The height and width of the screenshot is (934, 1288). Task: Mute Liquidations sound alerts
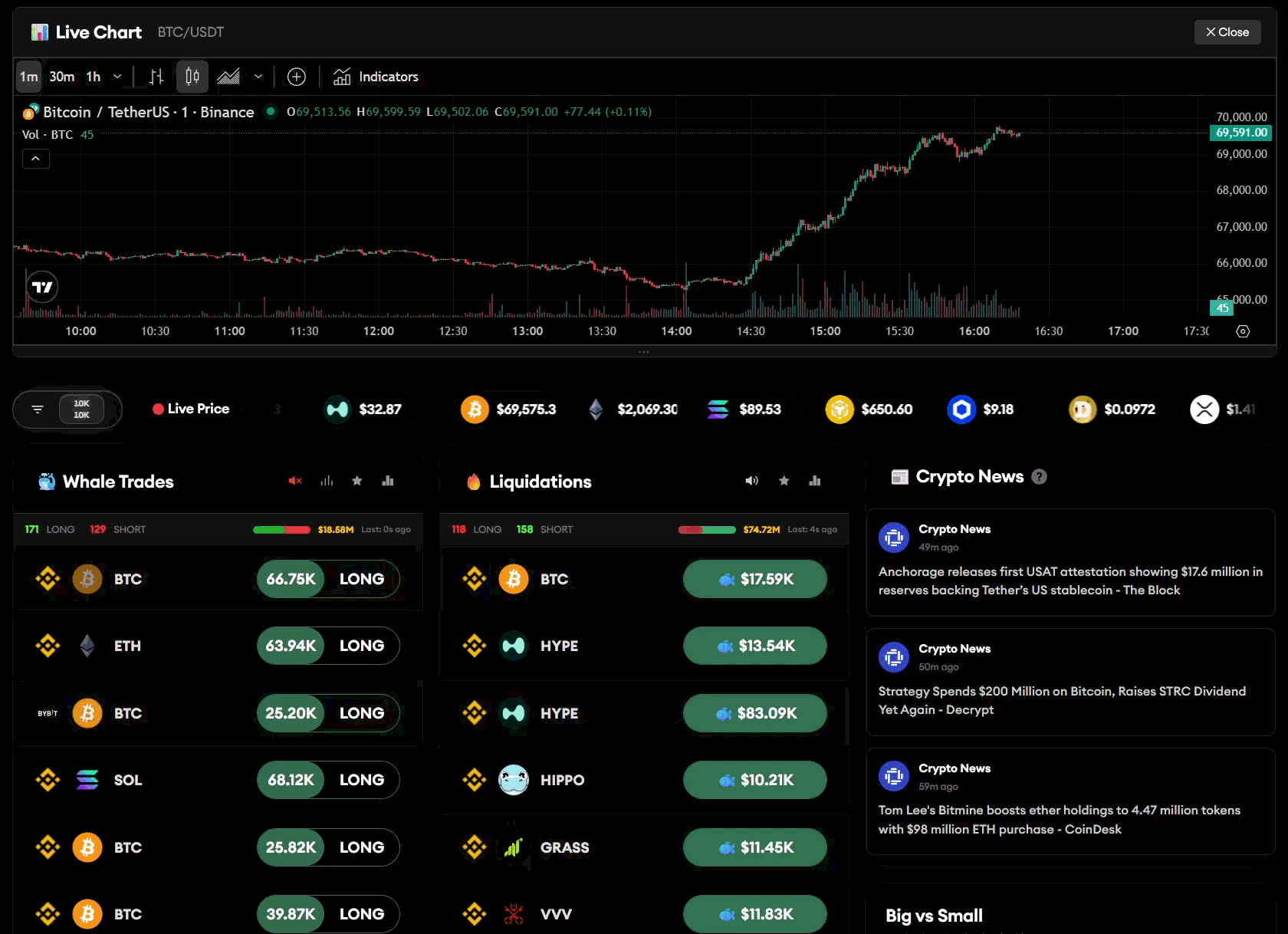[751, 481]
